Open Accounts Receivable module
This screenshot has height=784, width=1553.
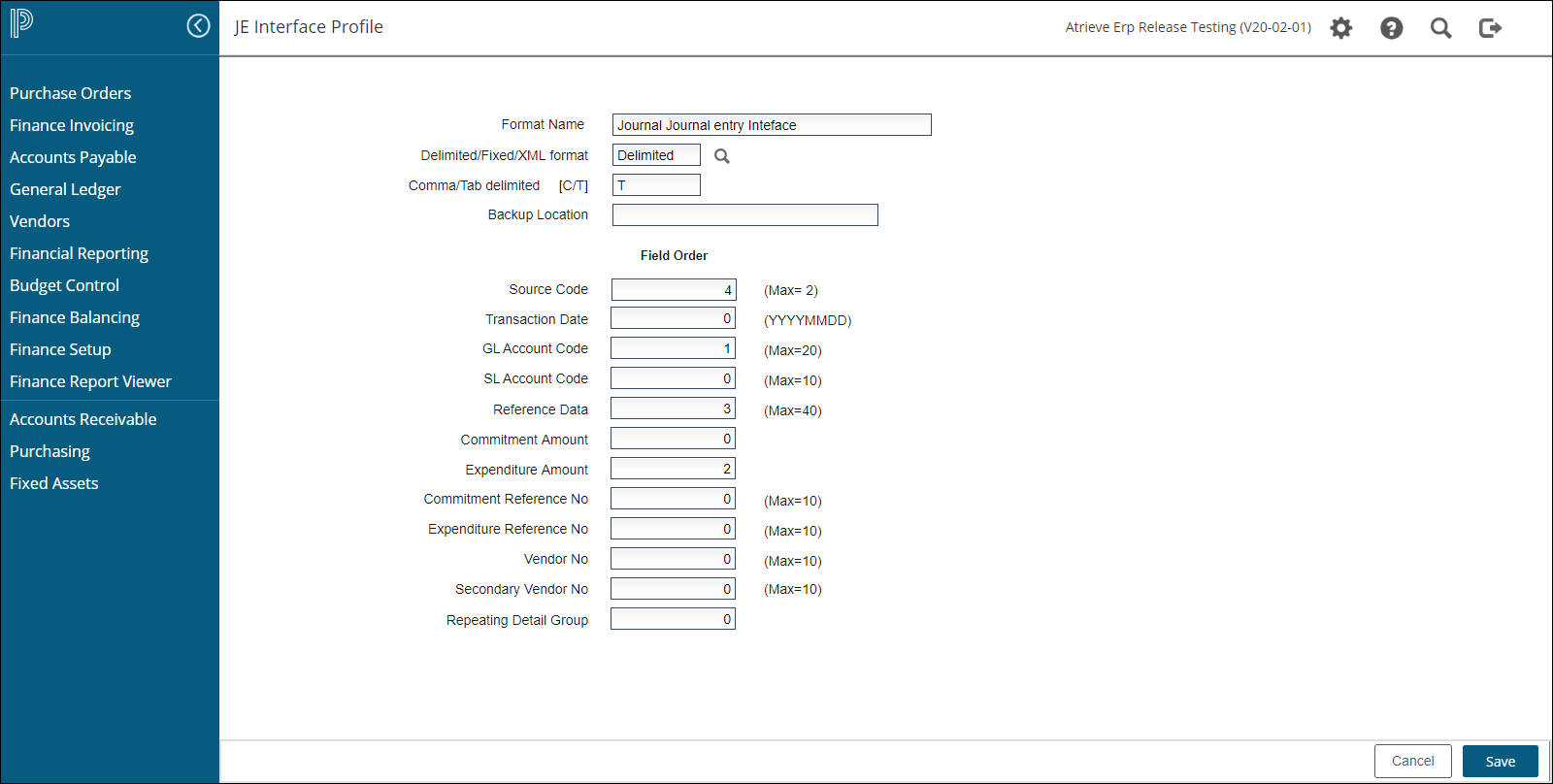[83, 419]
